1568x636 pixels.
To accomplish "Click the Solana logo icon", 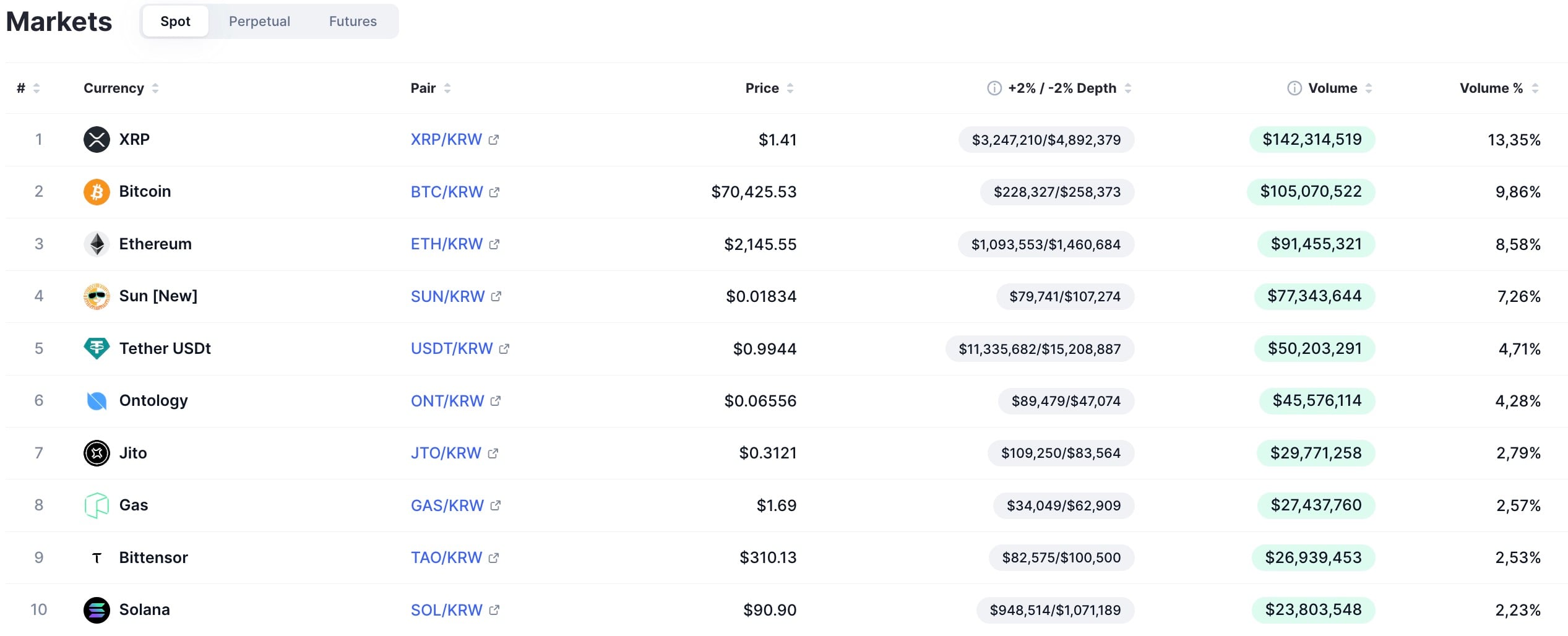I will [97, 610].
